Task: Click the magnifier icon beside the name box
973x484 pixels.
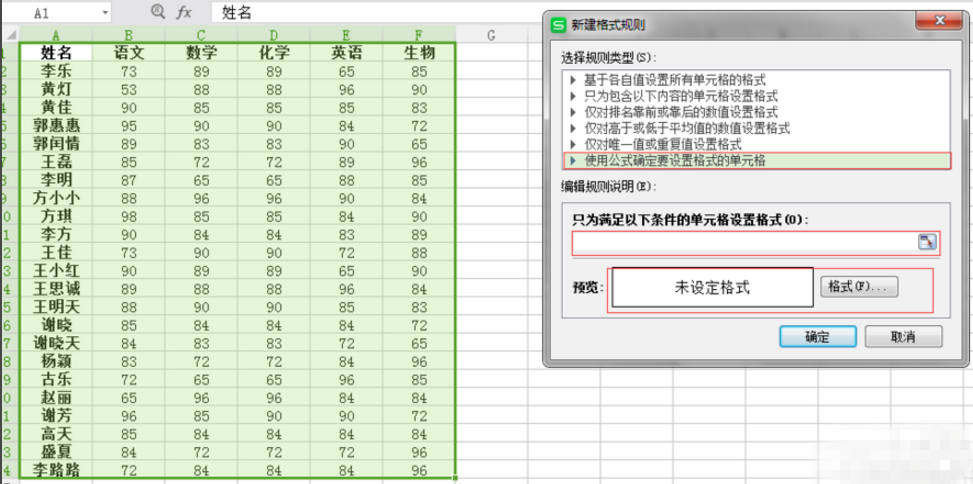Action: click(157, 12)
